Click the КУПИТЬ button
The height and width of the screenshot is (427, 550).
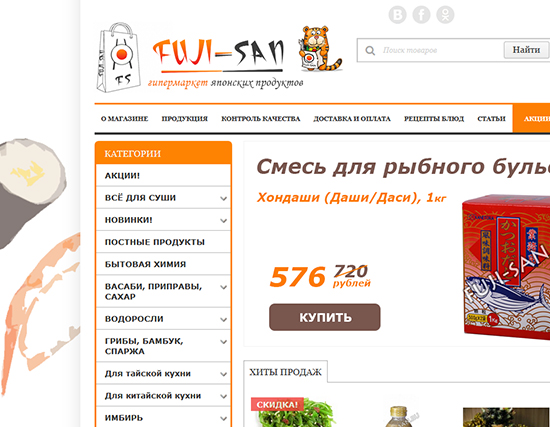324,317
